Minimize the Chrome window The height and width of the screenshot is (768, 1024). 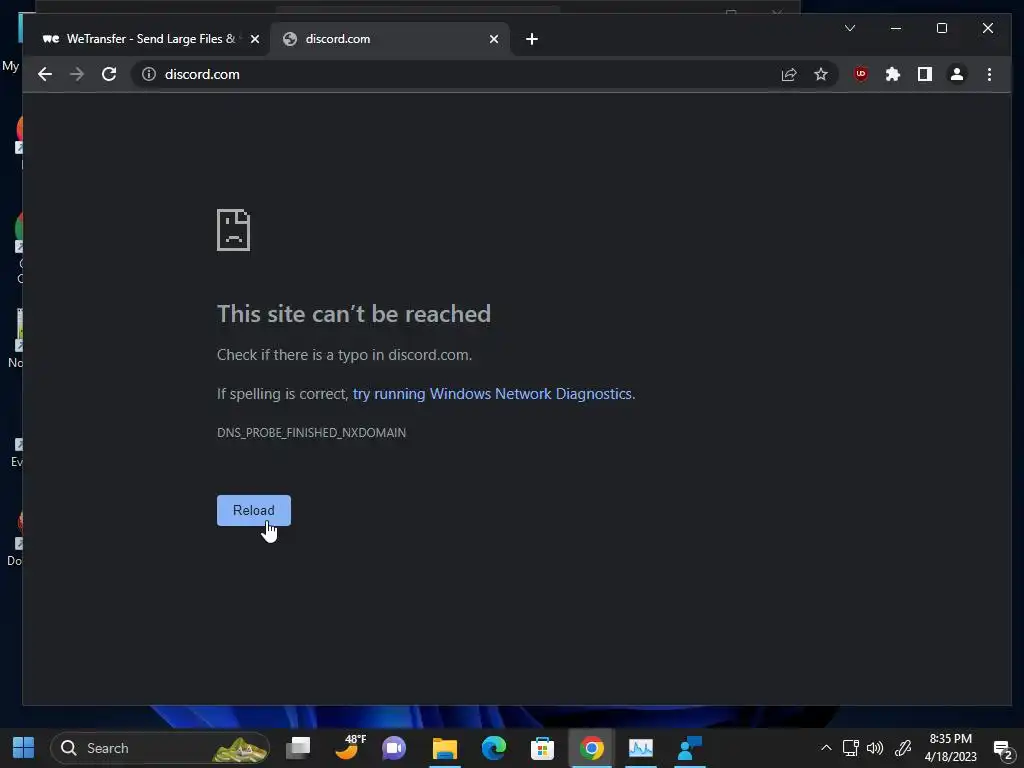click(896, 28)
